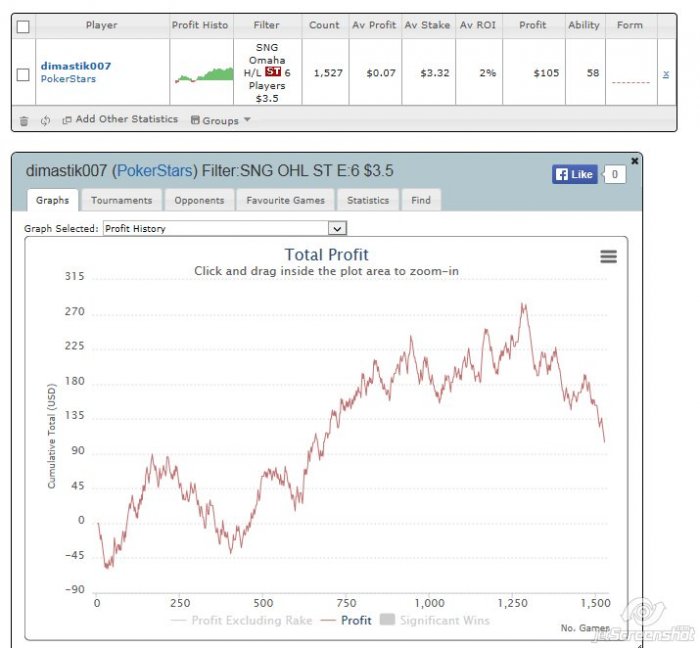Viewport: 700px width, 648px height.
Task: Click the Facebook Like button
Action: (575, 174)
